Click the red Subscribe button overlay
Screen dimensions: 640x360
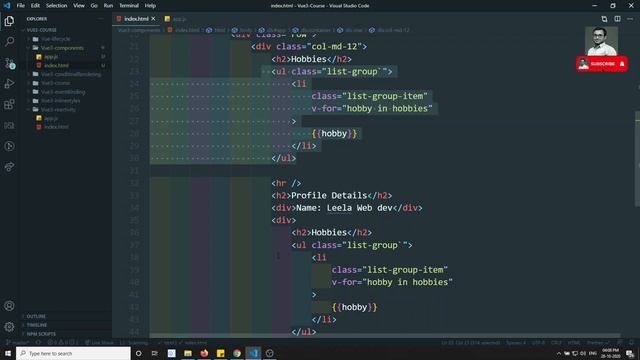602,64
